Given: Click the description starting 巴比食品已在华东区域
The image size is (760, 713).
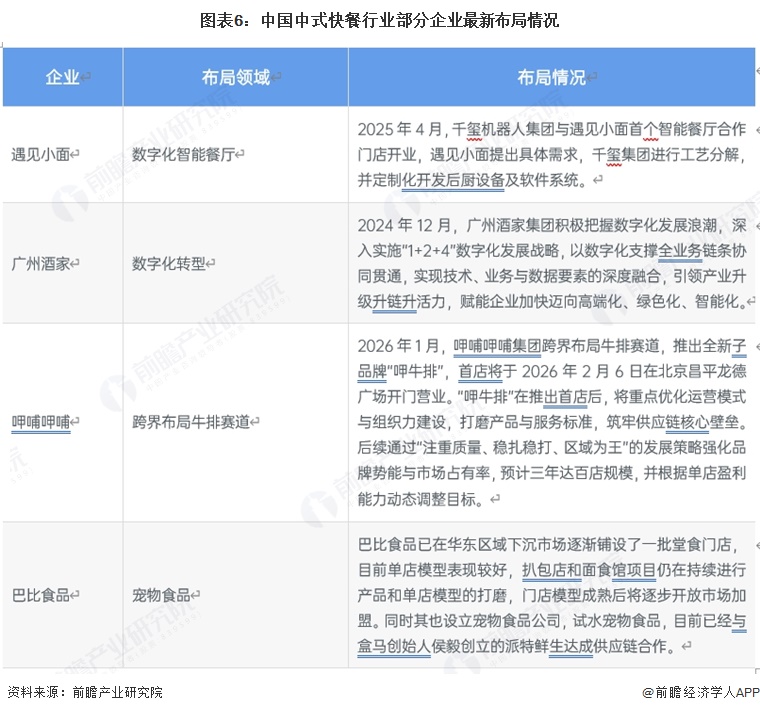Looking at the screenshot, I should coord(552,595).
